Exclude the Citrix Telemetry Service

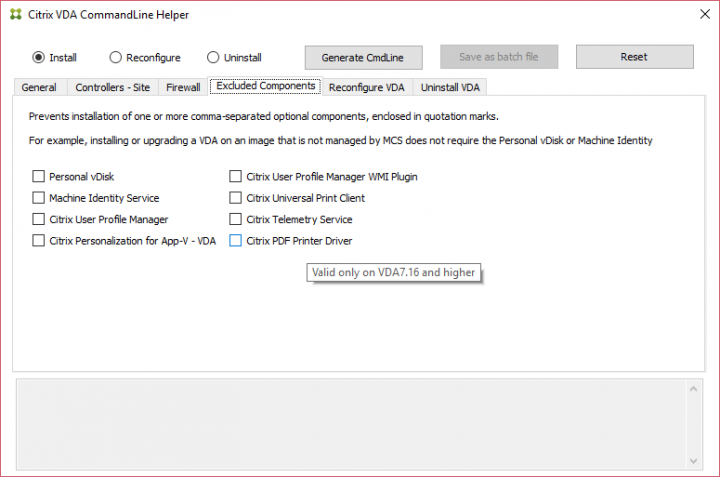click(236, 219)
